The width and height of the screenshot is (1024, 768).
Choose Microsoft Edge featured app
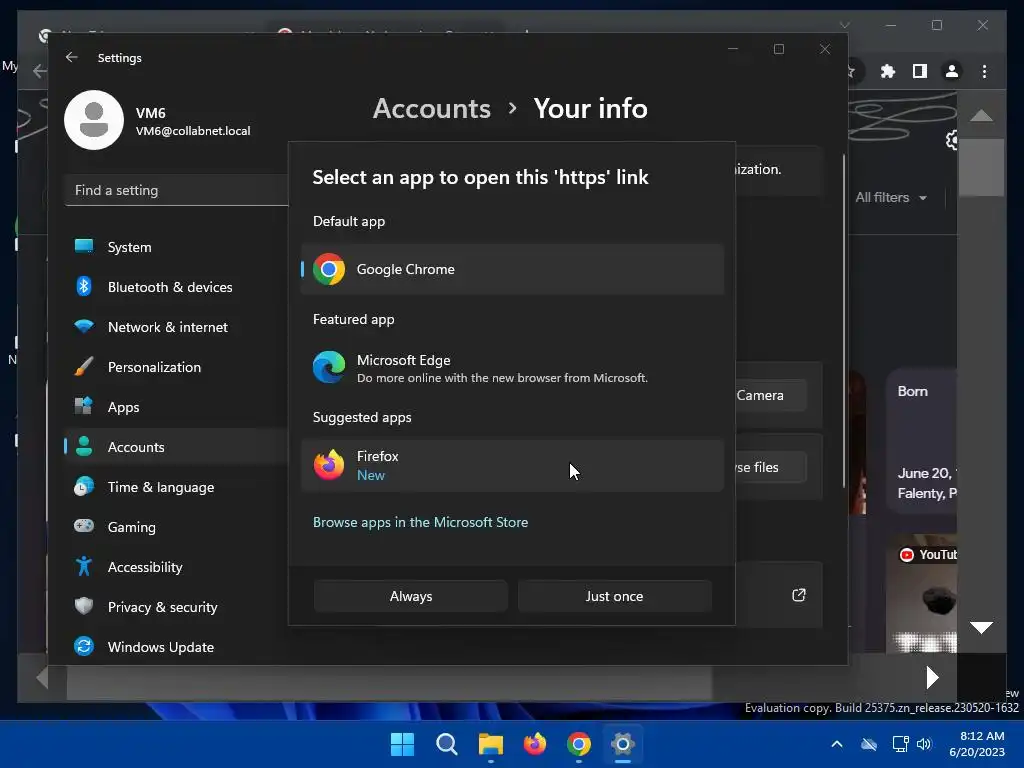click(x=512, y=368)
